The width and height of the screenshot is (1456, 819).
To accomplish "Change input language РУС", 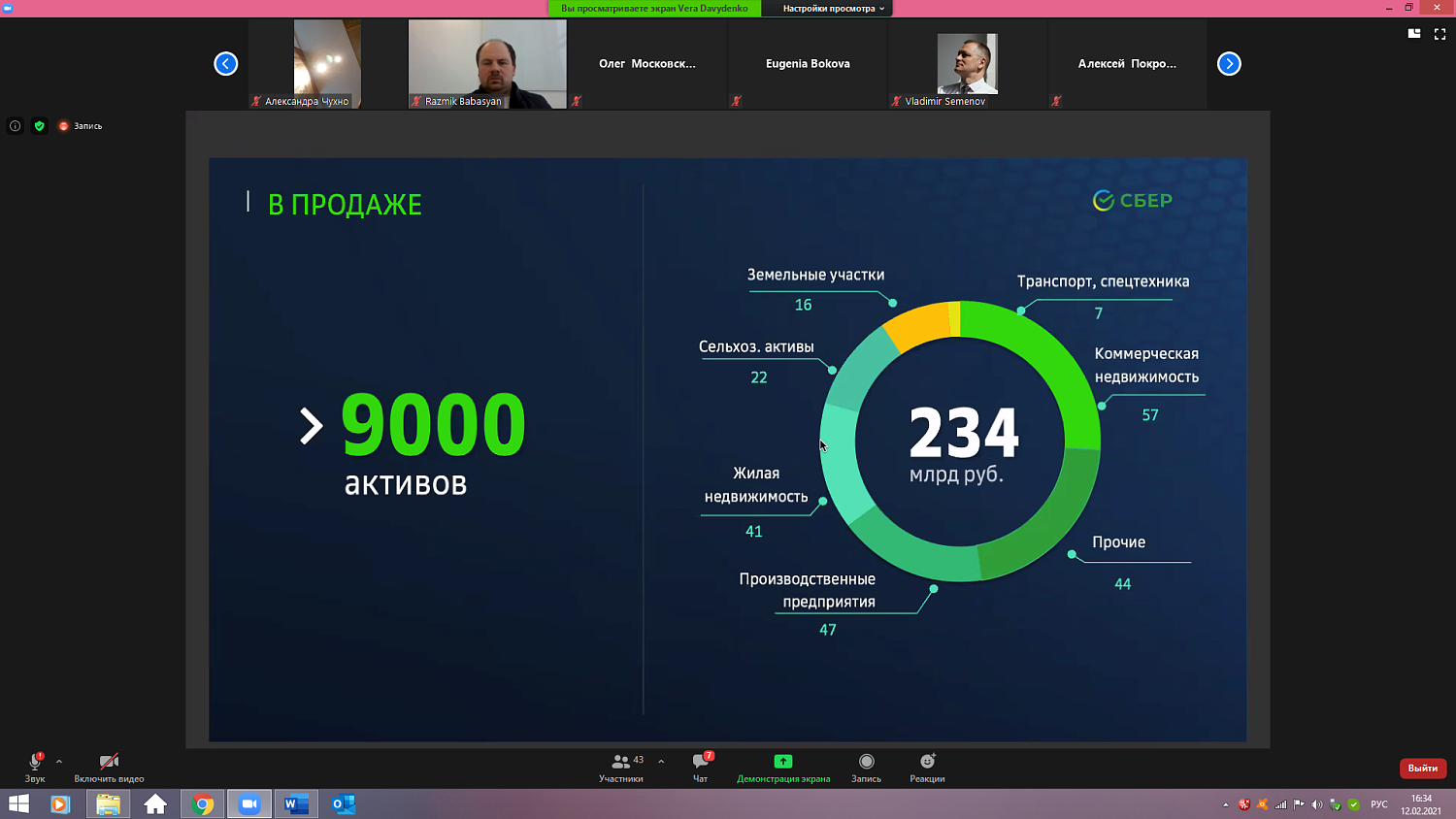I will point(1379,804).
